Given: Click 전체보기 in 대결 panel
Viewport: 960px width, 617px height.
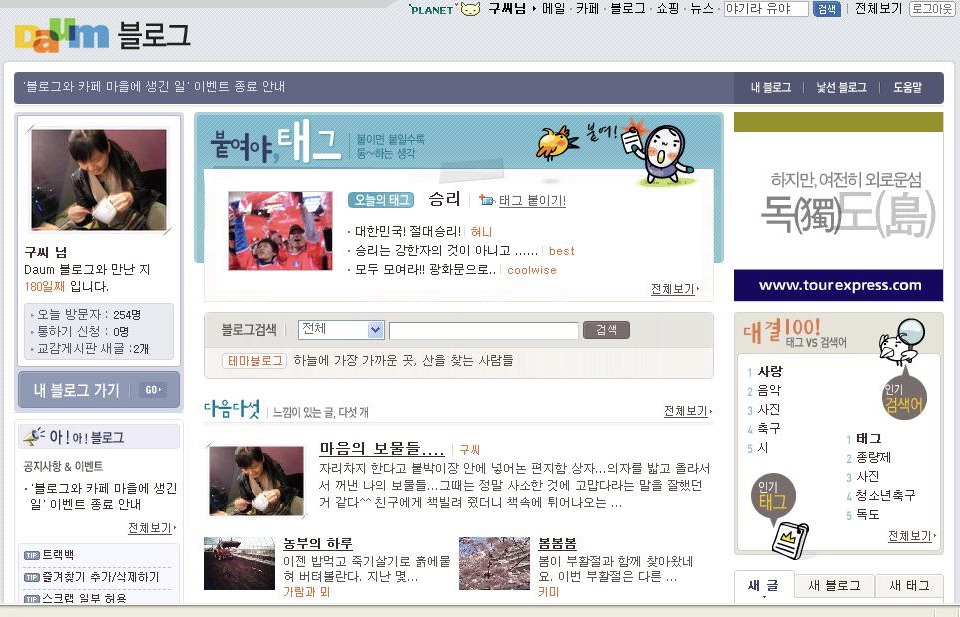Looking at the screenshot, I should pyautogui.click(x=911, y=536).
